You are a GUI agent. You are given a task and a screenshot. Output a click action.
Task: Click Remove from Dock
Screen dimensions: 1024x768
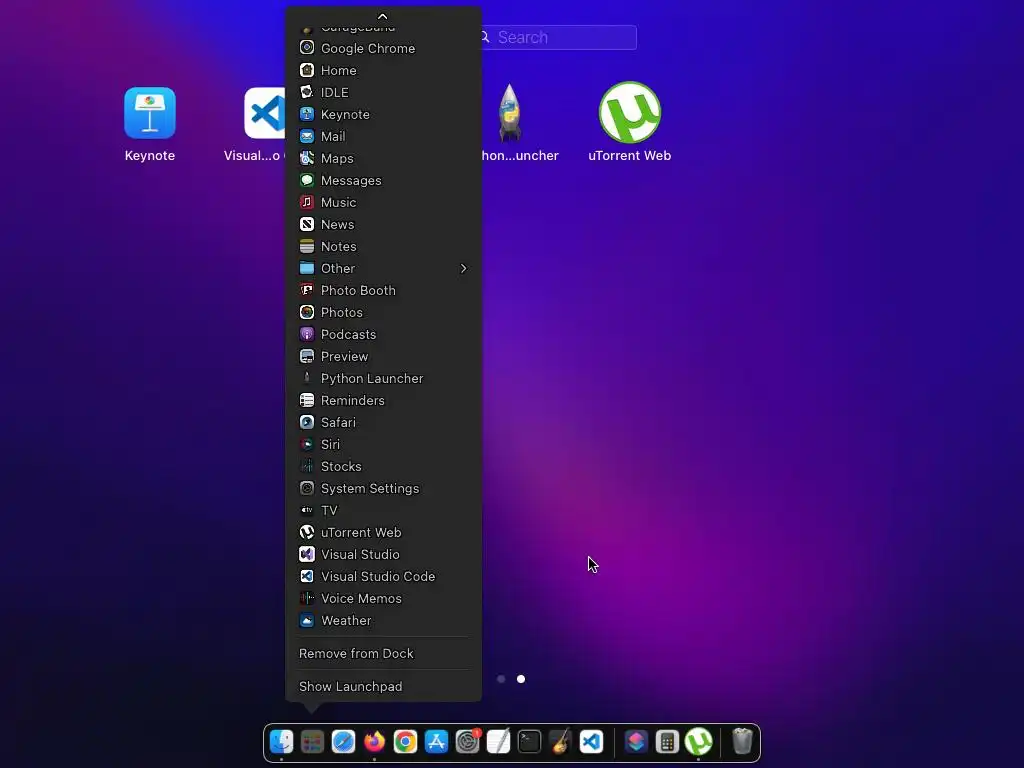point(383,654)
